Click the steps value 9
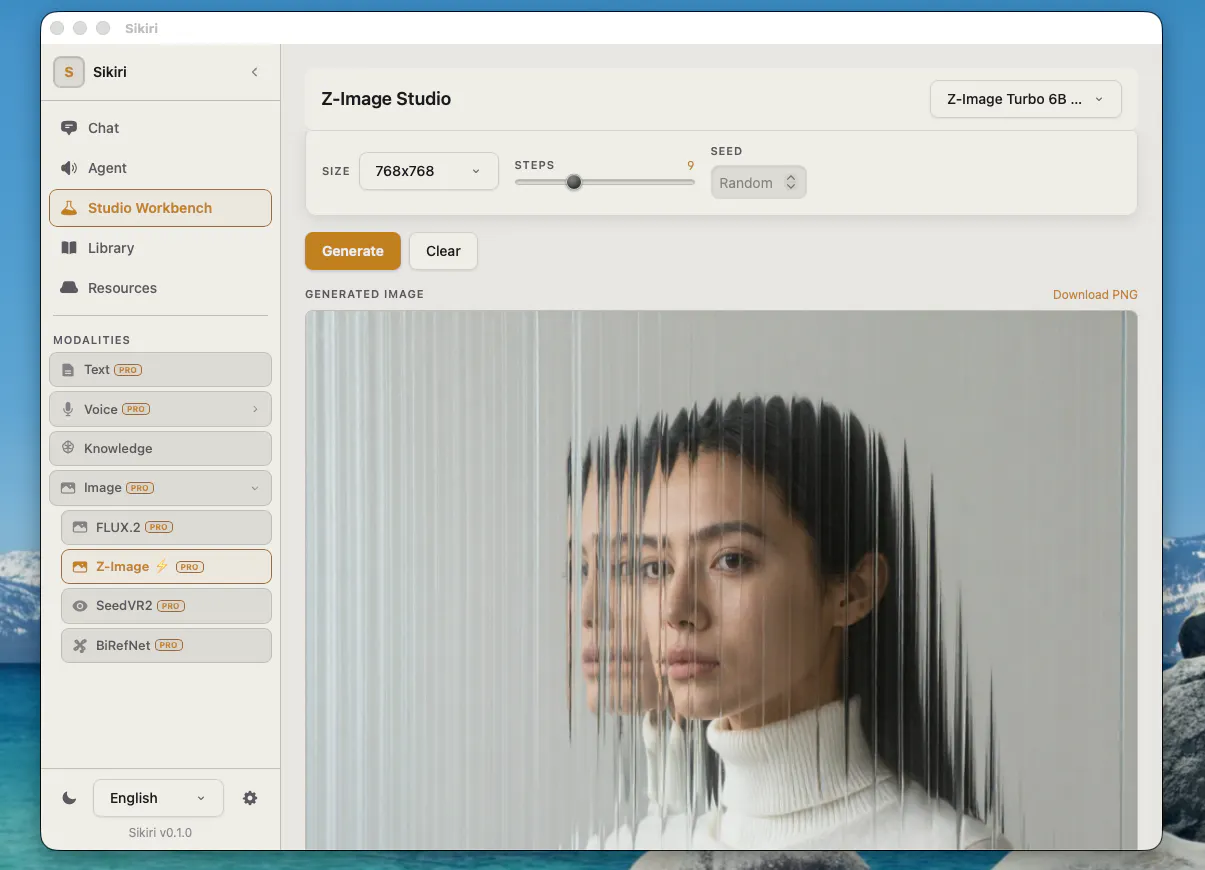 690,165
